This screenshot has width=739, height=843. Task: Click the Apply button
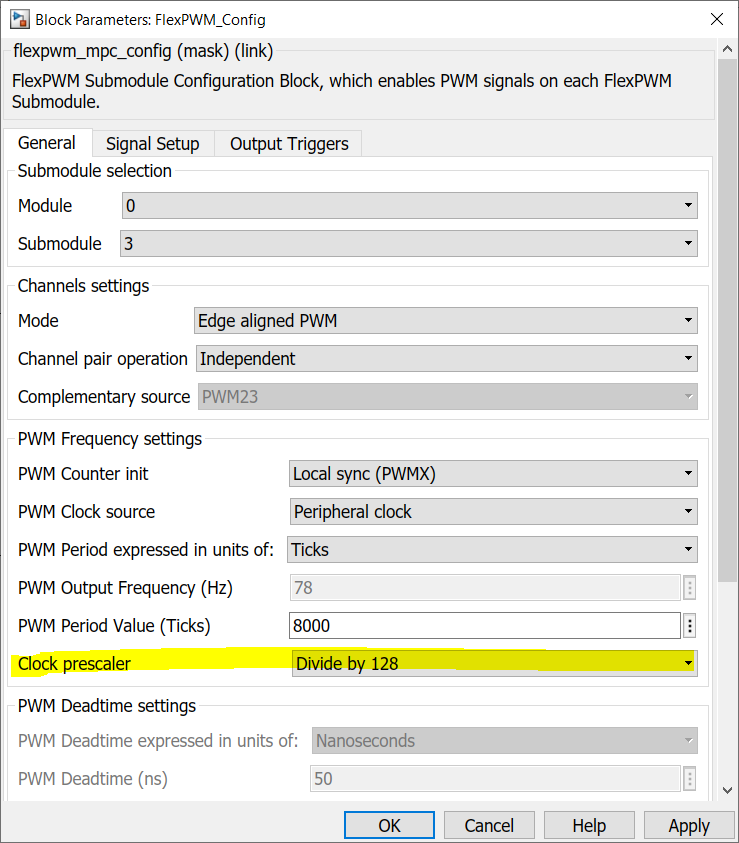click(688, 825)
